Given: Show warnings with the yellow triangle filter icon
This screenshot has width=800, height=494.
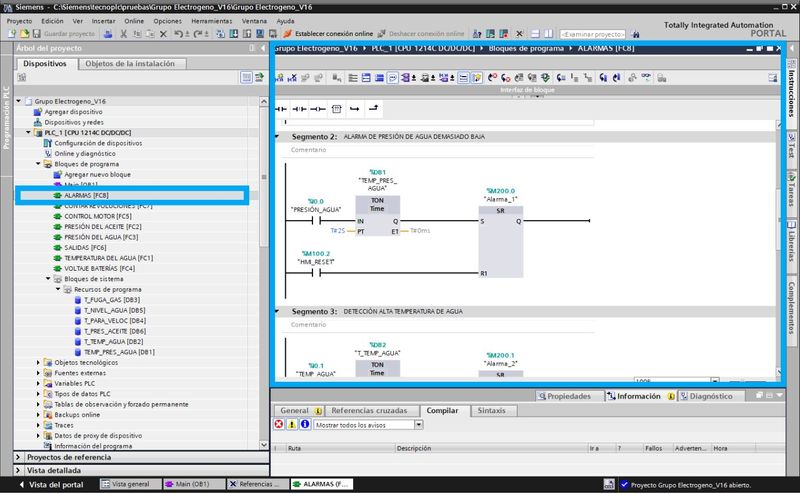Looking at the screenshot, I should tap(292, 425).
